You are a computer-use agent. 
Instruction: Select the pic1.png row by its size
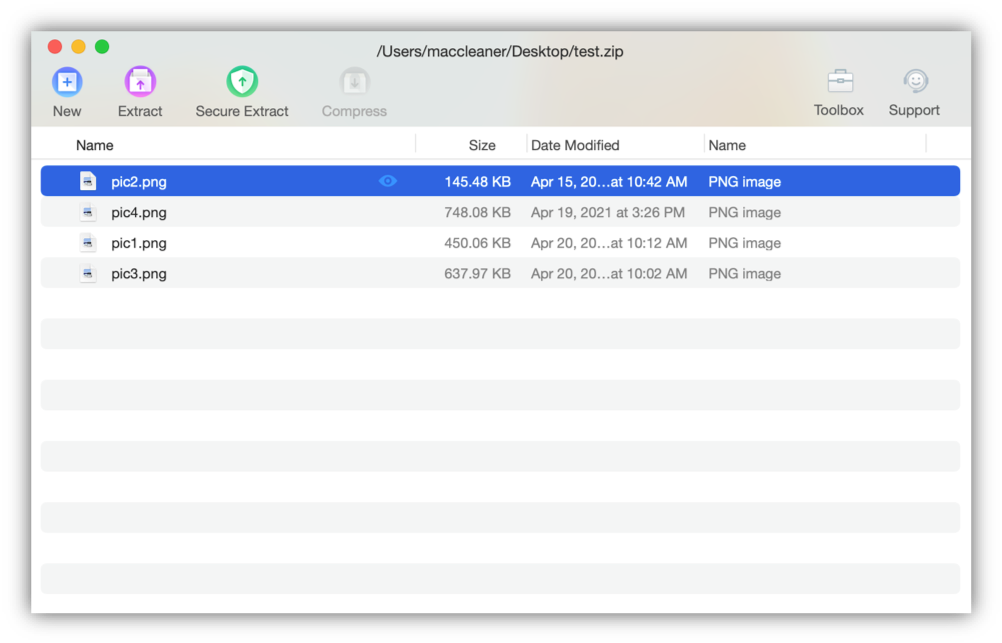477,243
